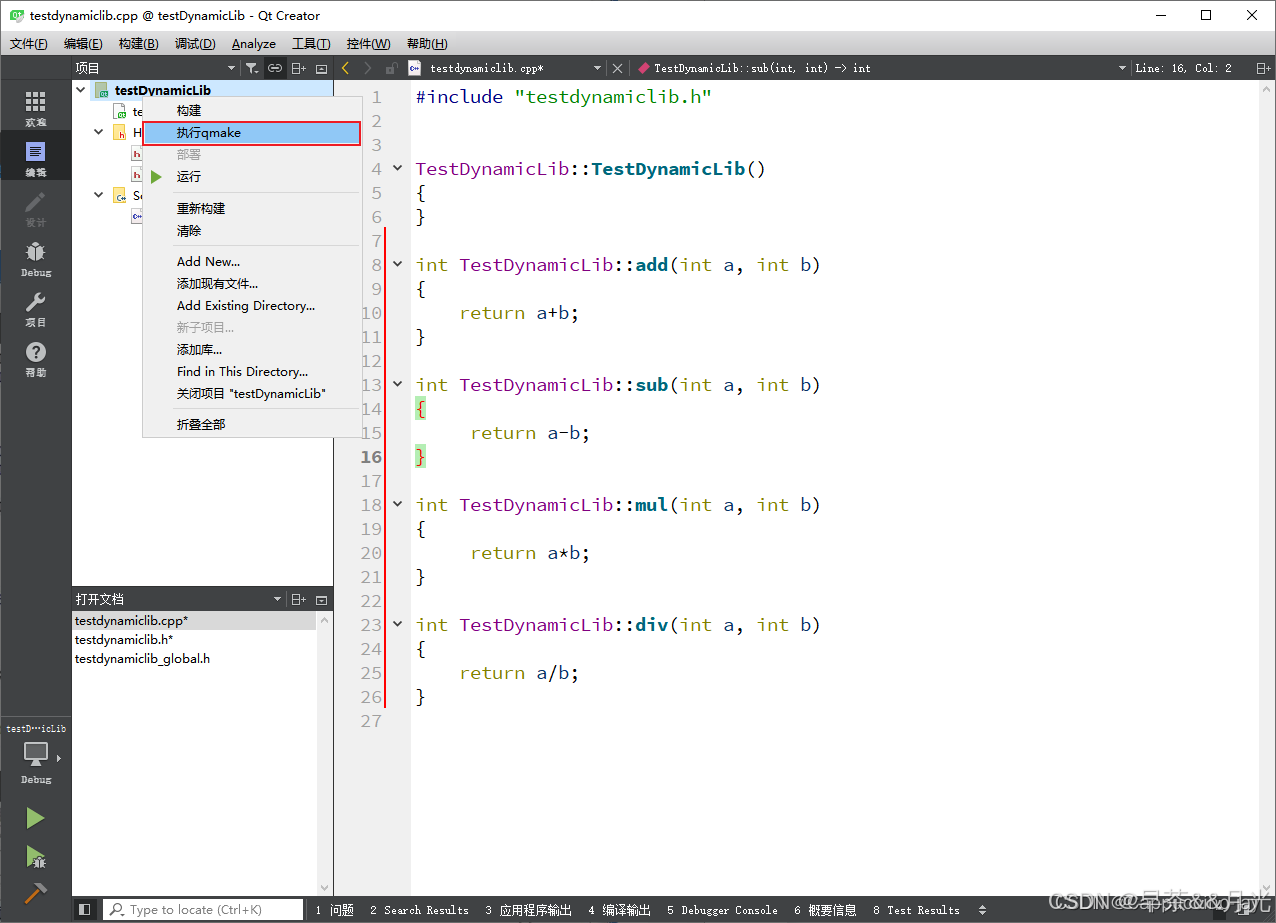Choose 执行qmake from context menu
1276x923 pixels.
pos(251,132)
